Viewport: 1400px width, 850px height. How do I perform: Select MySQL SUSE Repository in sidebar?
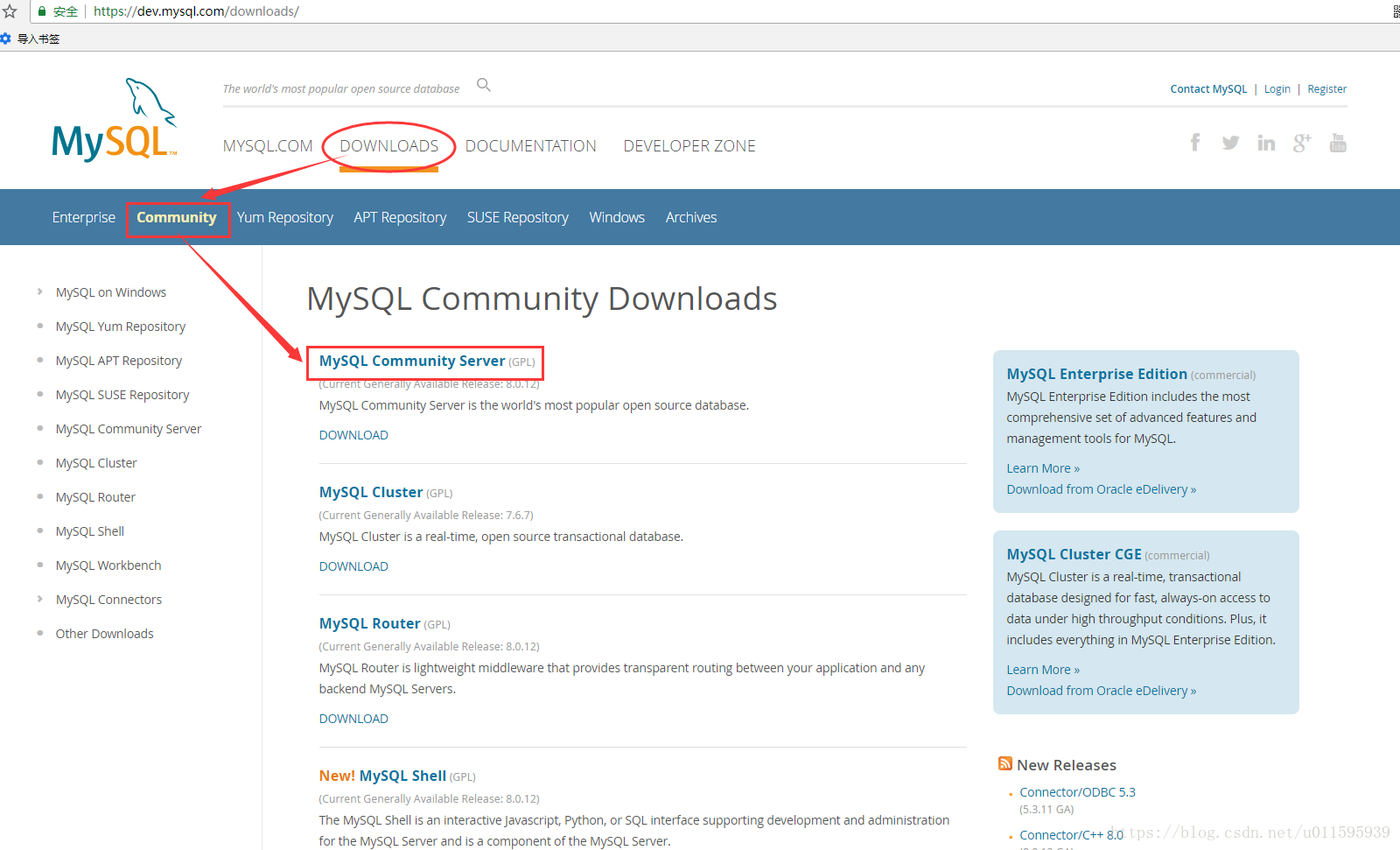coord(122,395)
